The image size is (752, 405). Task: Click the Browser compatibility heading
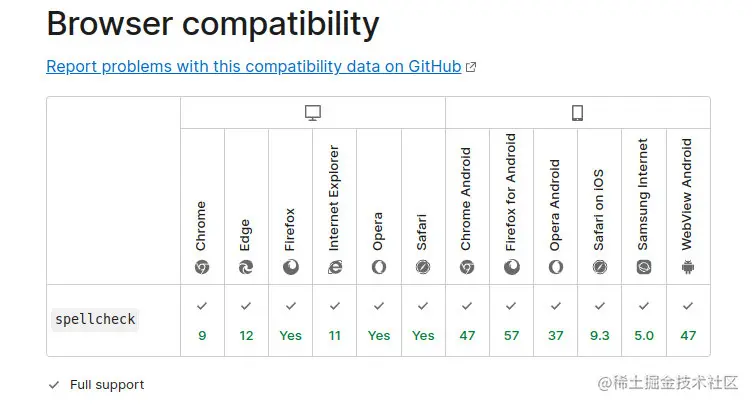(213, 23)
